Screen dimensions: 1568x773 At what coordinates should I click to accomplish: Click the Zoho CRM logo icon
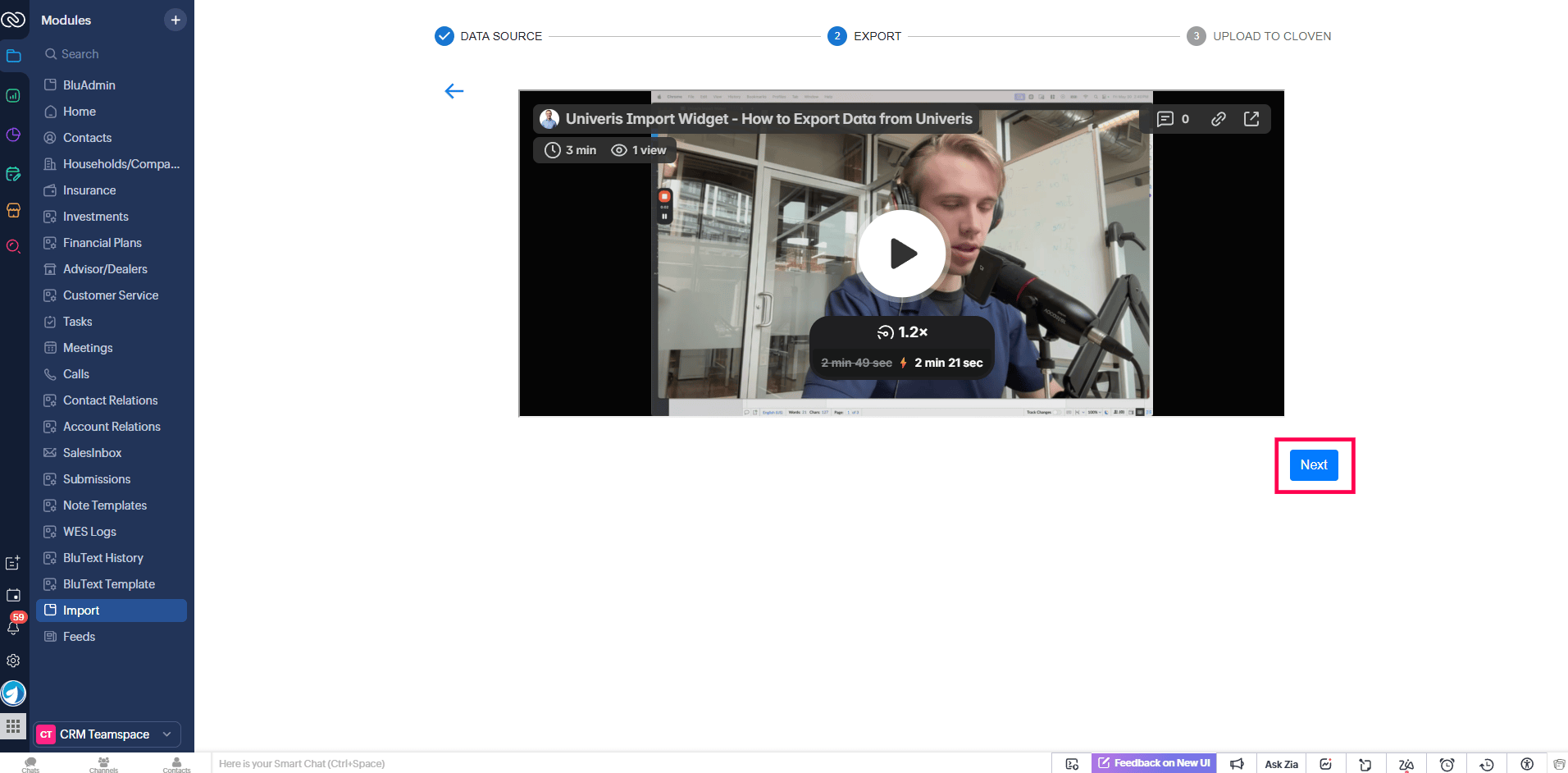(x=13, y=19)
